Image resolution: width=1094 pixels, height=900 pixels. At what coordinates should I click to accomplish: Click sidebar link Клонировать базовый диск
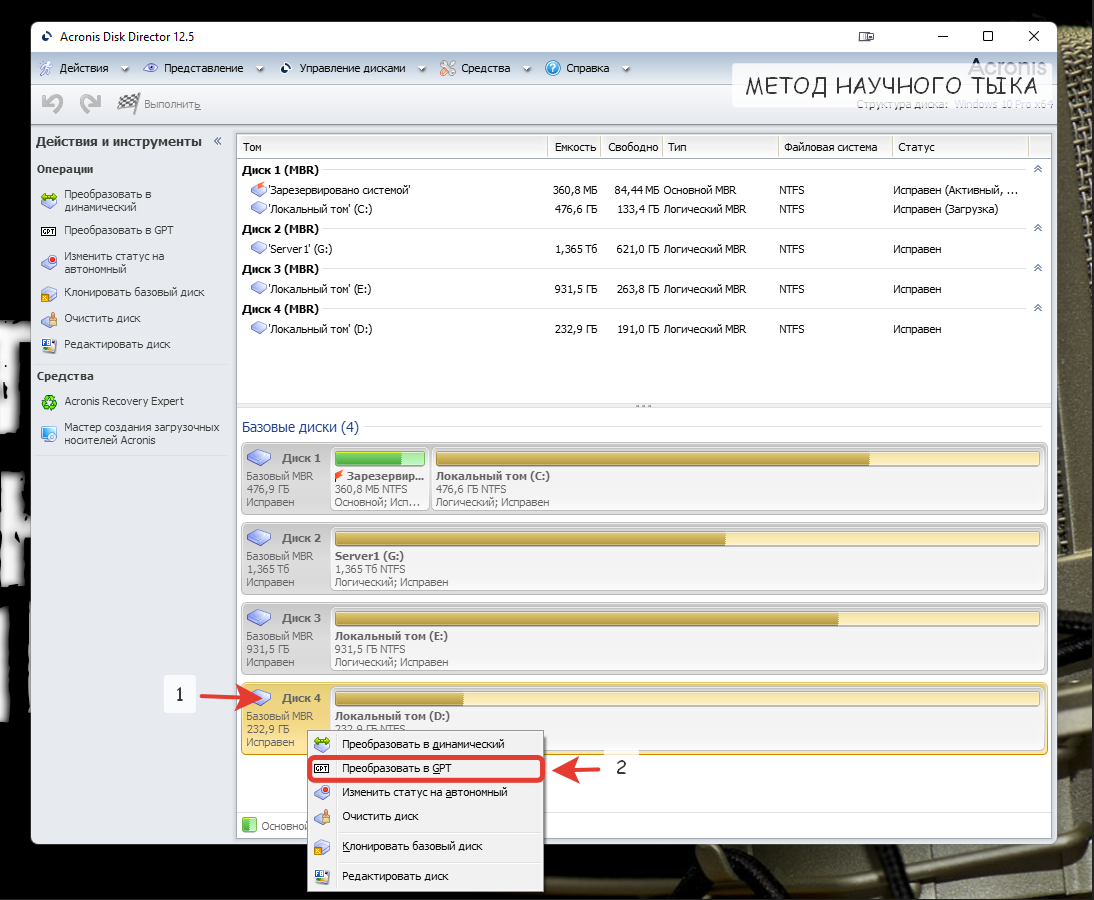click(134, 292)
